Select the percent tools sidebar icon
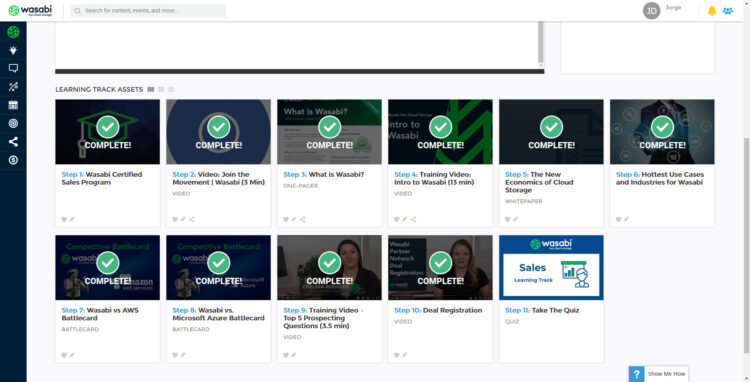 [13, 87]
